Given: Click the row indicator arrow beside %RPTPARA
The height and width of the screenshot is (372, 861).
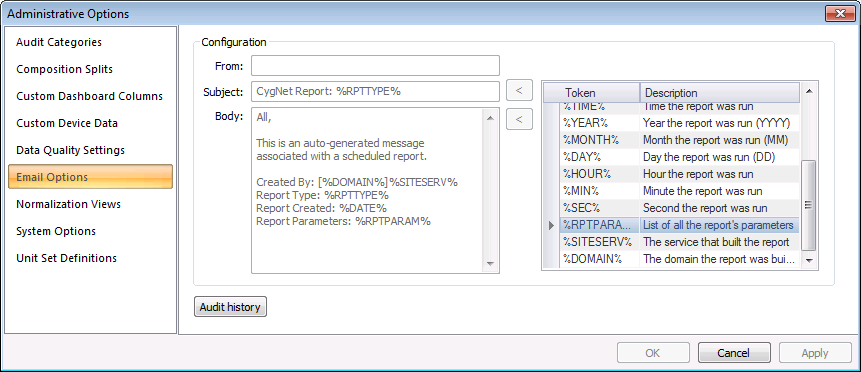Looking at the screenshot, I should click(x=552, y=225).
